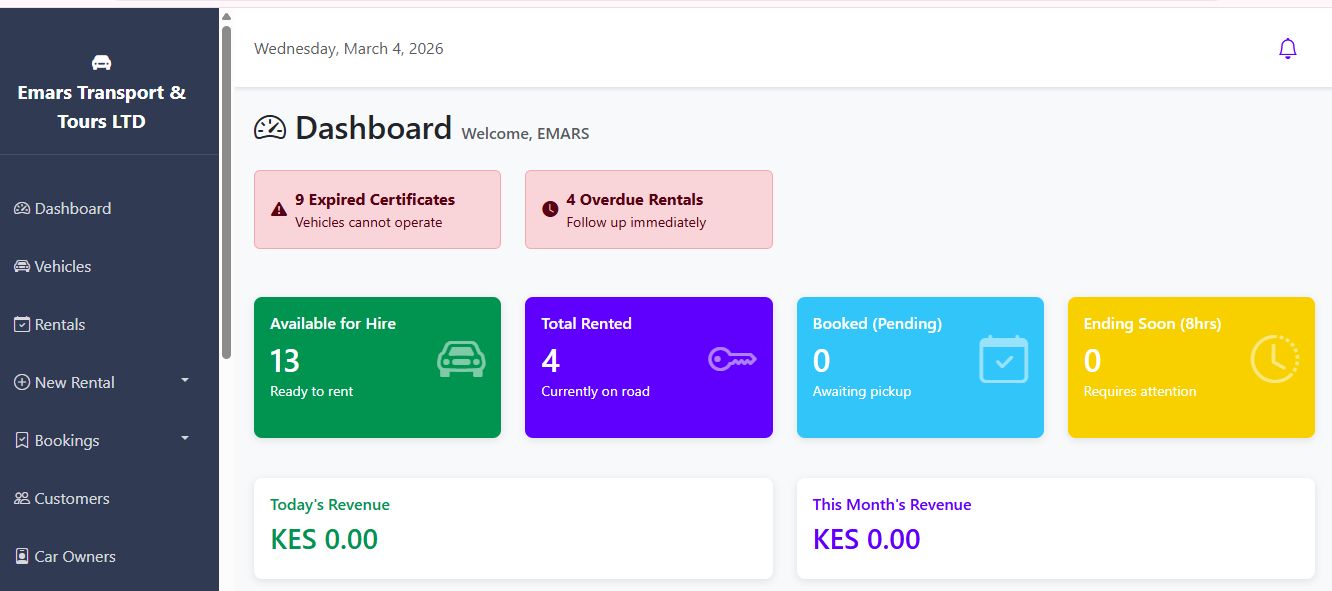Click the warning triangle on Expired Certificates
This screenshot has width=1332, height=591.
(279, 209)
